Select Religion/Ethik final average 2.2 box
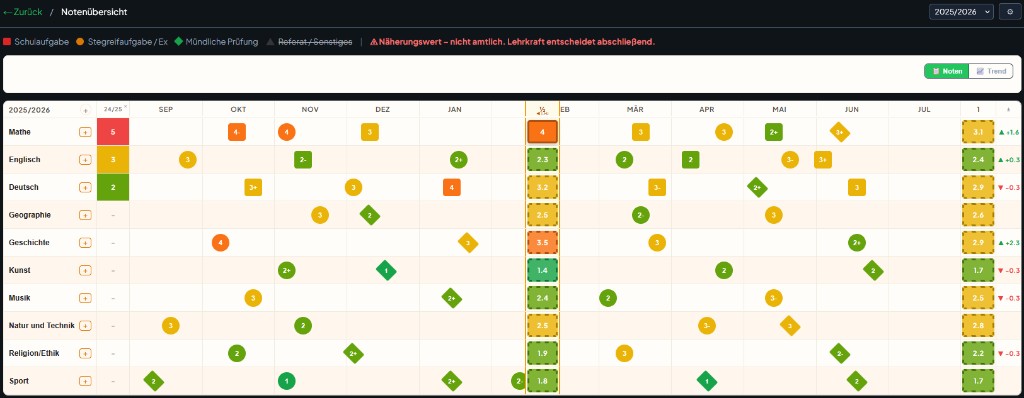Viewport: 1024px width, 398px height. coord(978,354)
